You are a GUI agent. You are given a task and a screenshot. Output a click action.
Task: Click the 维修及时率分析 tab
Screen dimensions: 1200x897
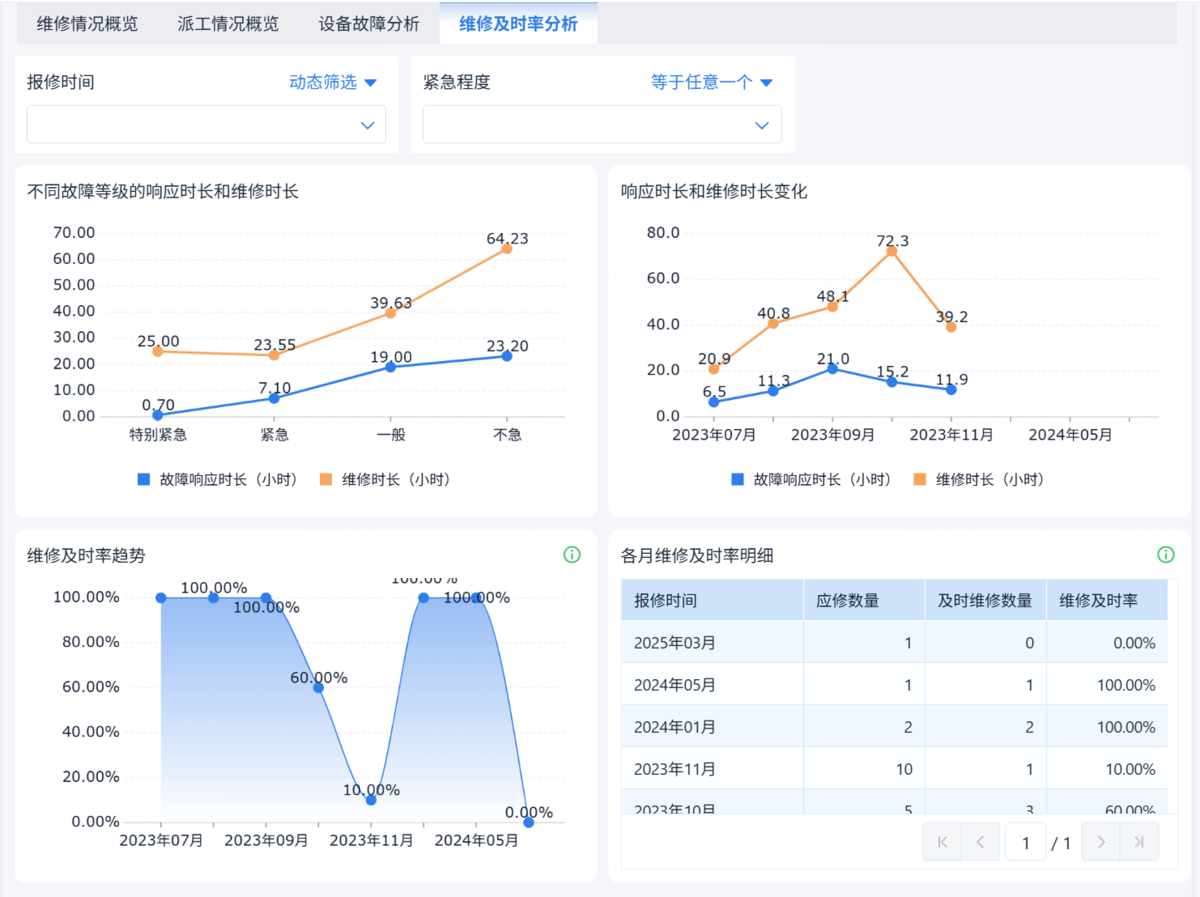tap(518, 24)
